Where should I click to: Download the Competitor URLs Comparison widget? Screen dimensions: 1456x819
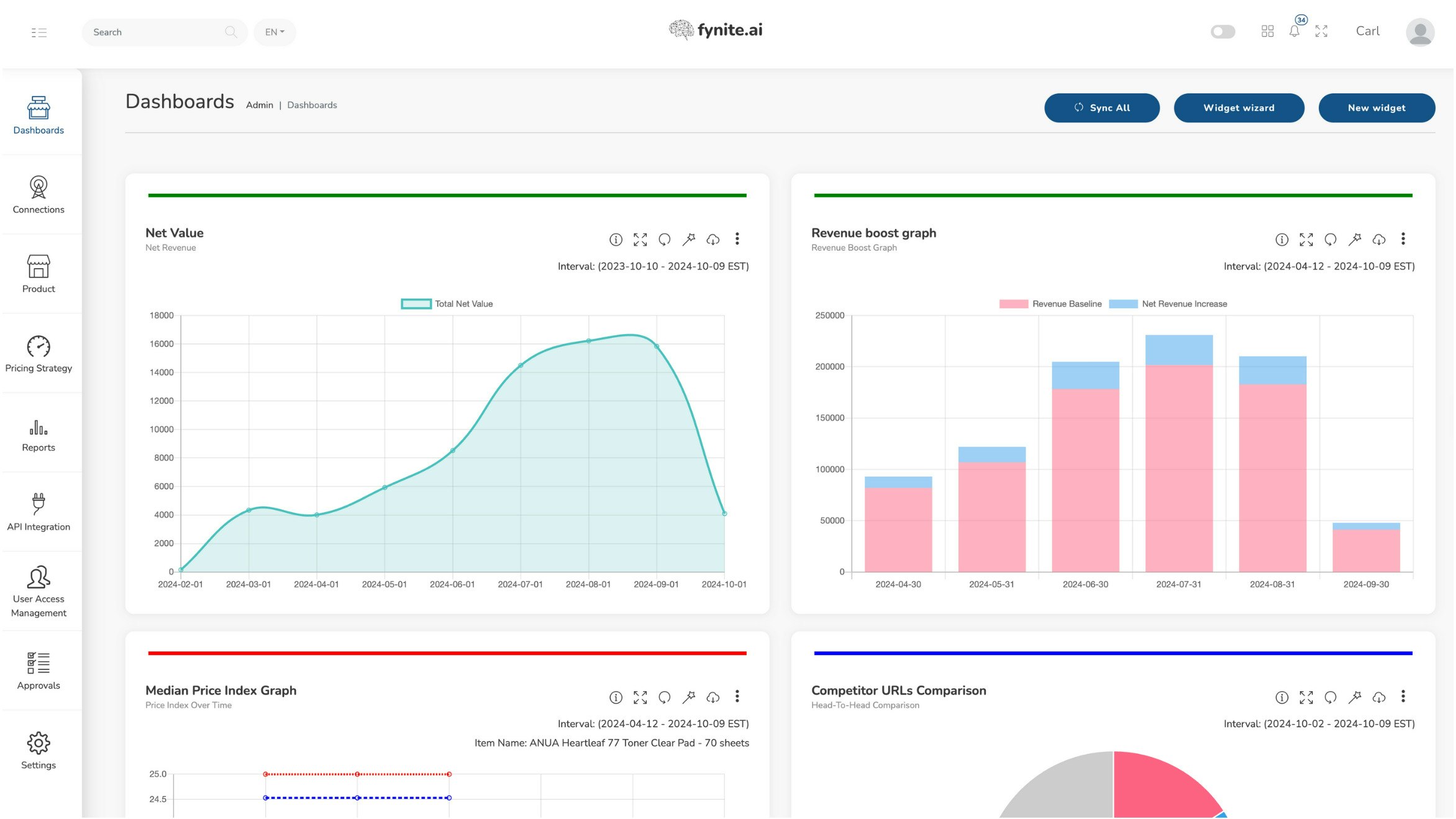tap(1379, 697)
